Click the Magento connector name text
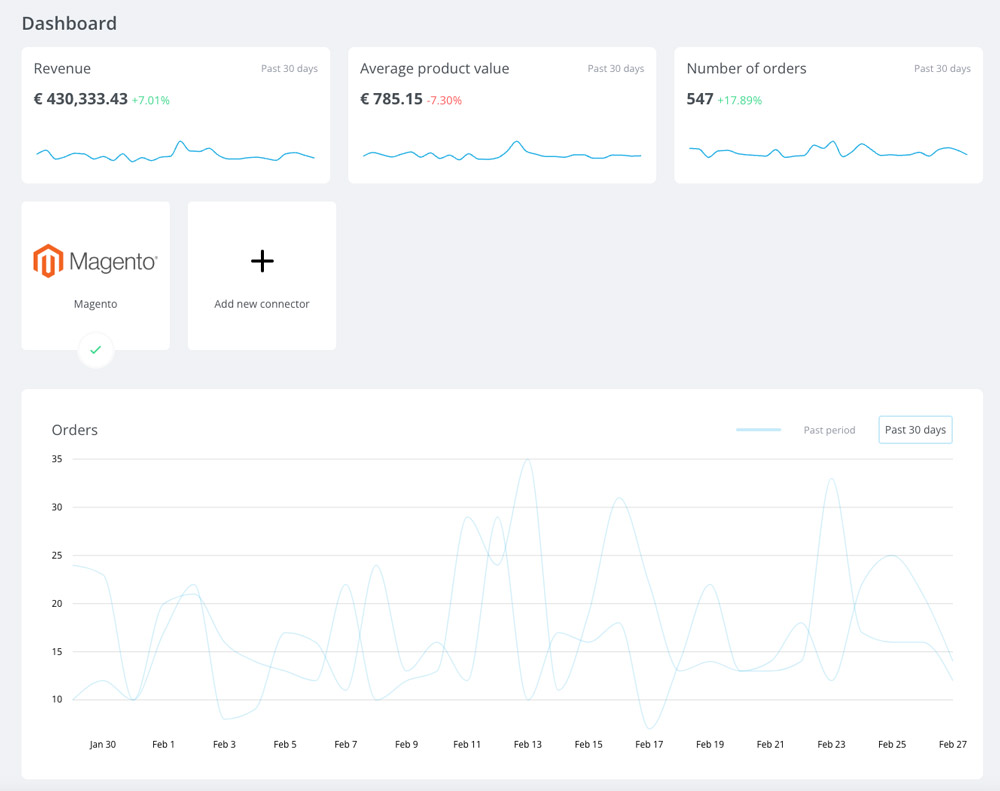 [x=96, y=304]
